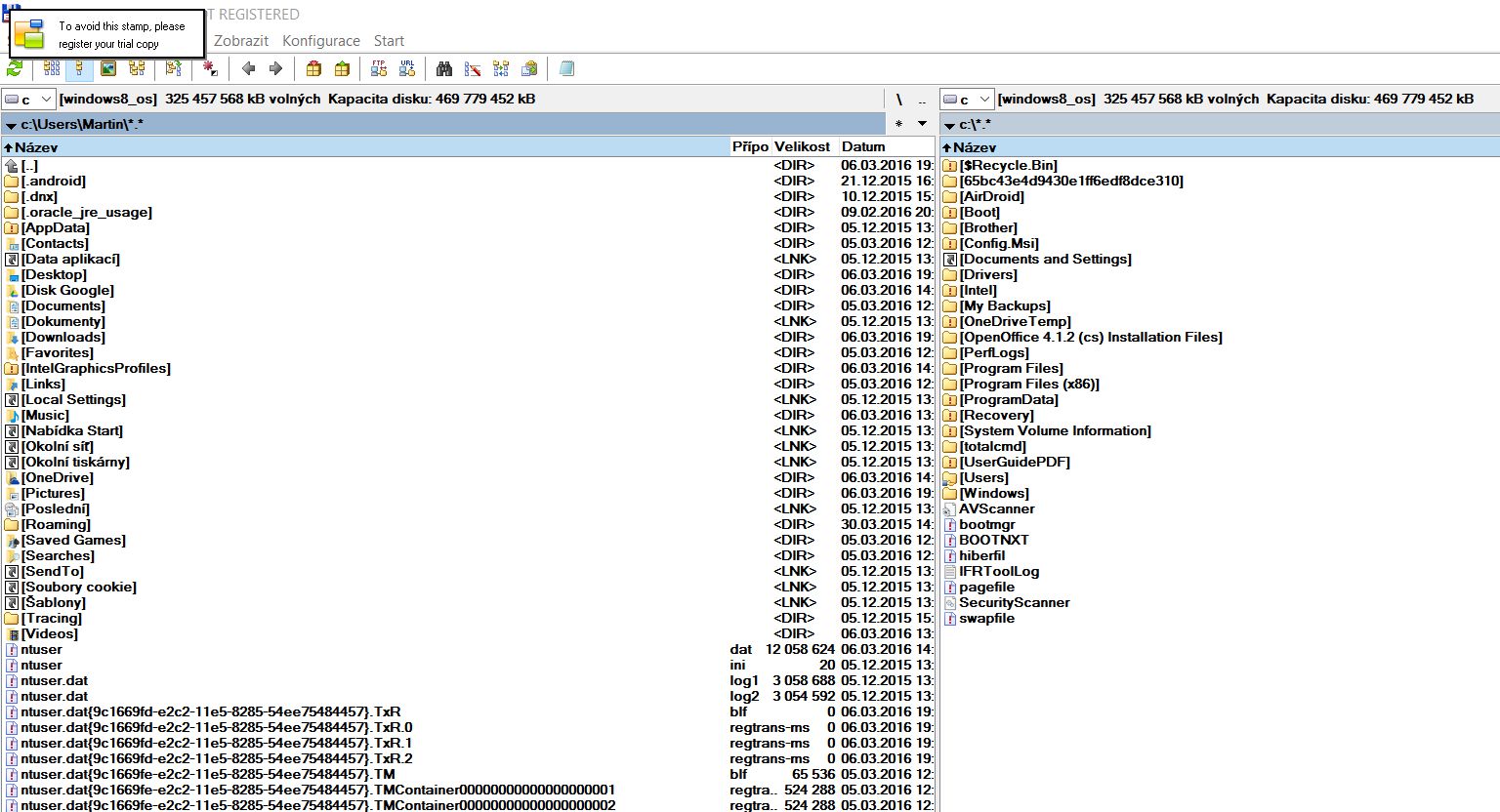Viewport: 1500px width, 812px height.
Task: Open the Zobrazit menu
Action: [241, 41]
